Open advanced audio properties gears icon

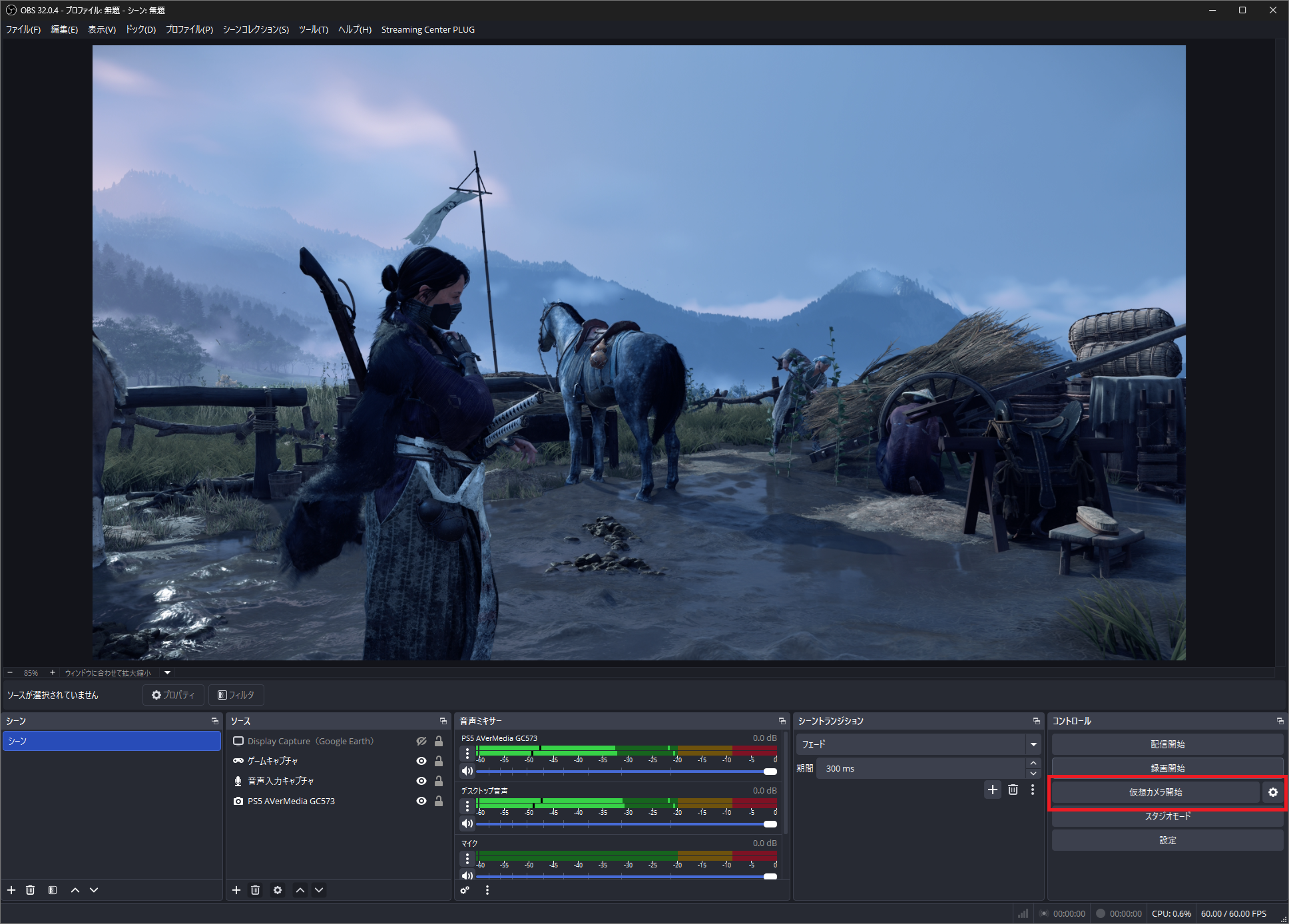coord(465,890)
